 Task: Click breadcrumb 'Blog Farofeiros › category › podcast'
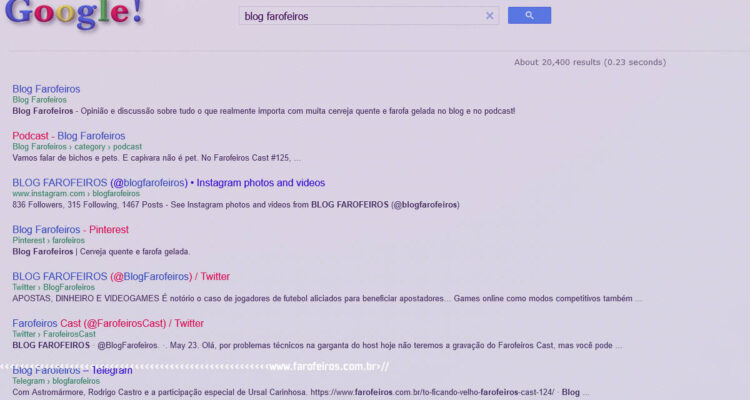coord(77,147)
